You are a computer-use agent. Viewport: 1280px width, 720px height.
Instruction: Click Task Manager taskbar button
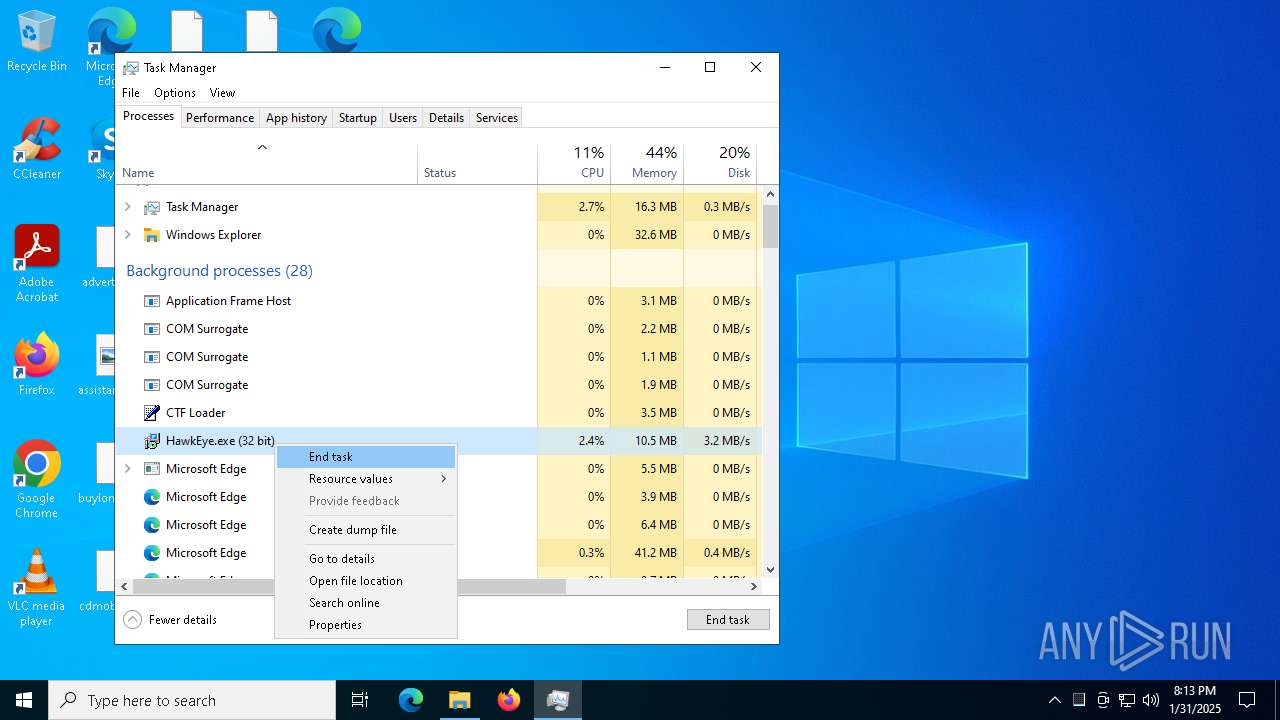click(557, 700)
